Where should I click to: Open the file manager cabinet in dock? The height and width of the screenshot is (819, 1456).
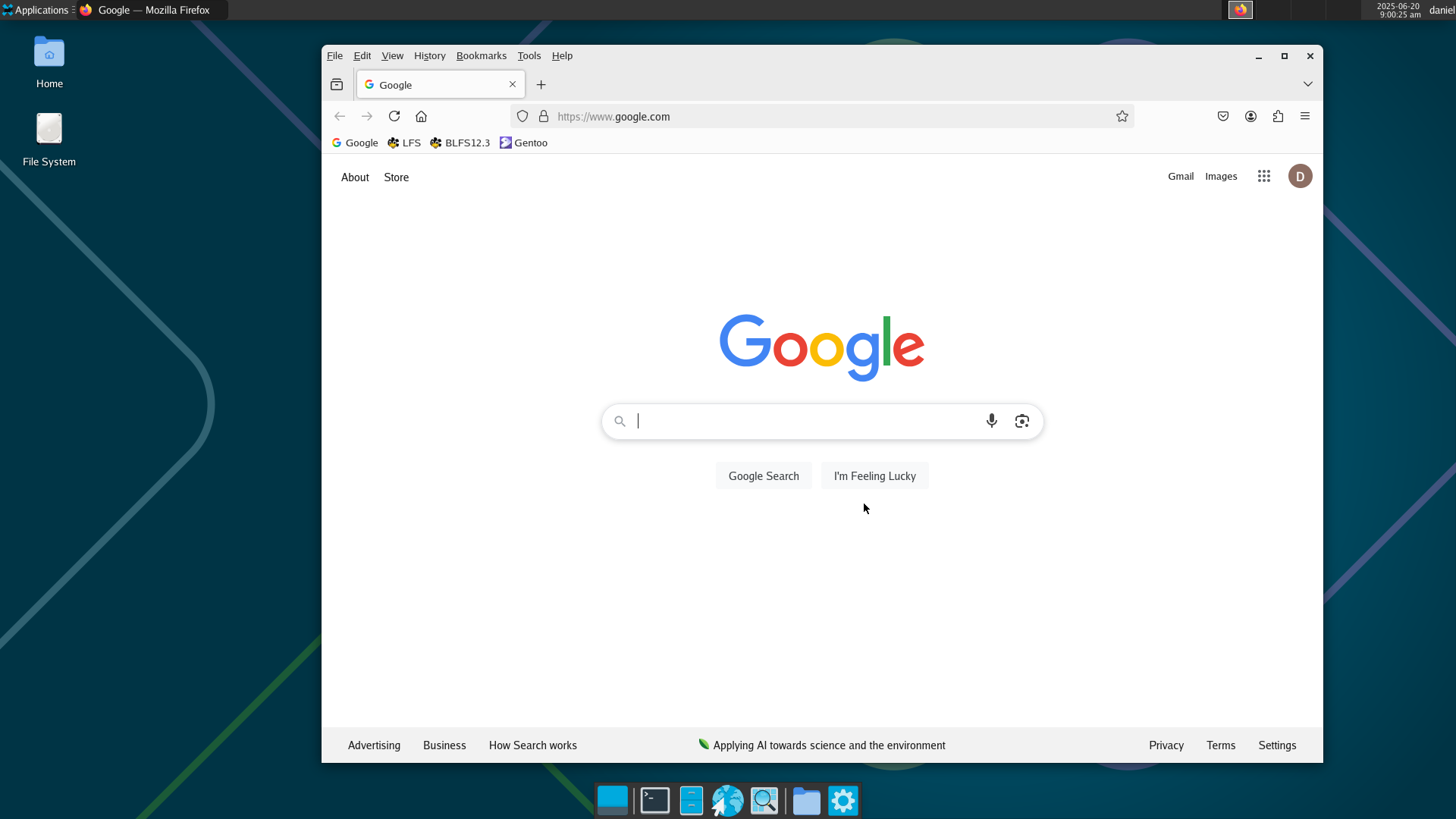692,801
